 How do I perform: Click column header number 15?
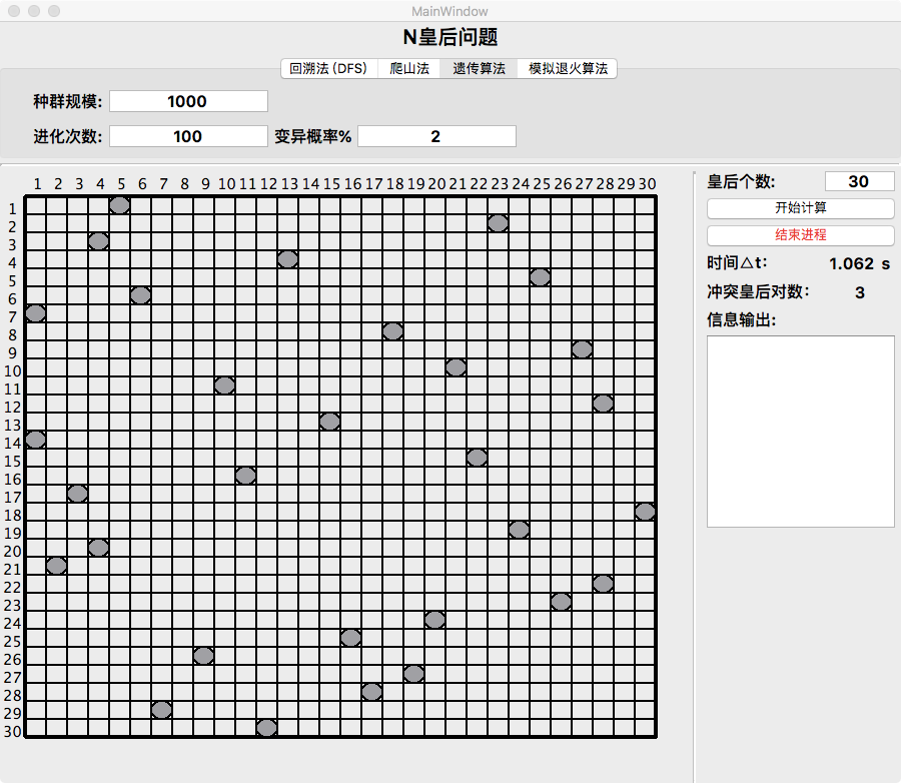[332, 184]
